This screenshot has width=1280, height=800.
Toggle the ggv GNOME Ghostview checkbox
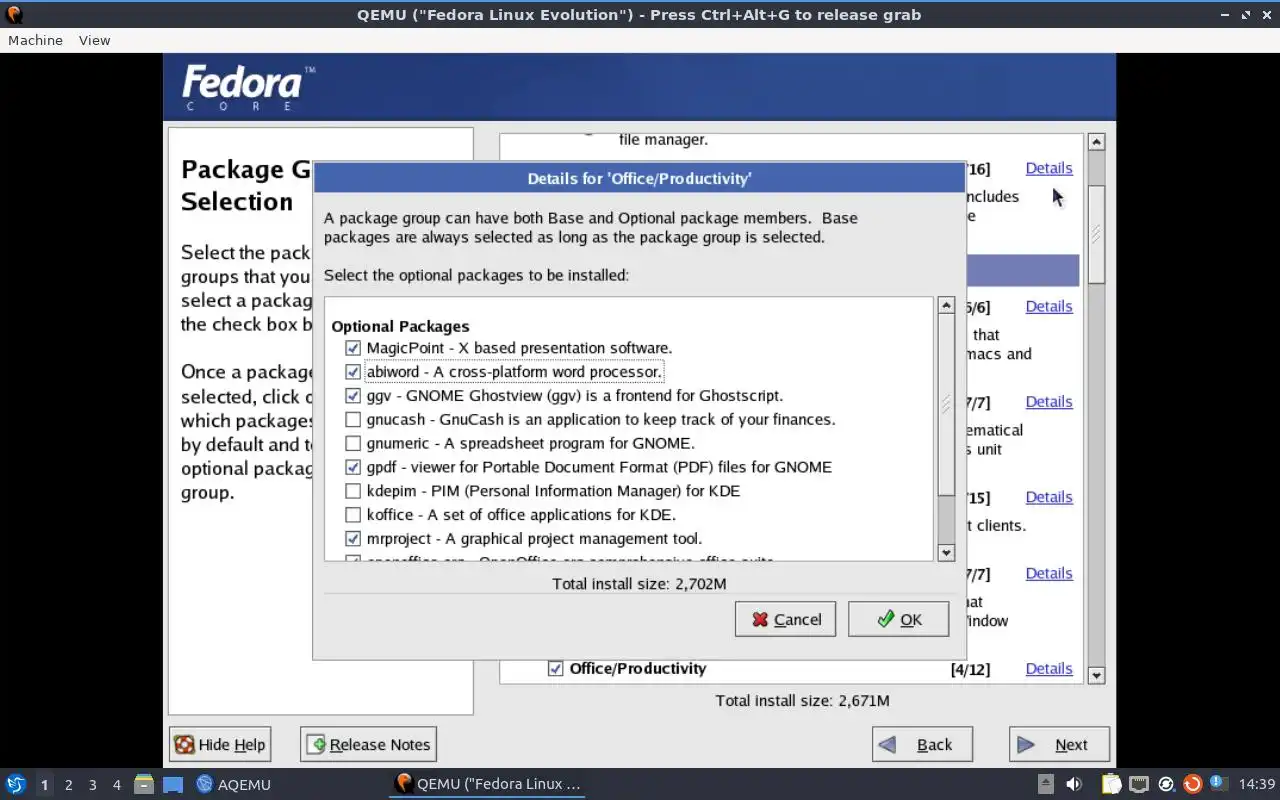click(353, 396)
